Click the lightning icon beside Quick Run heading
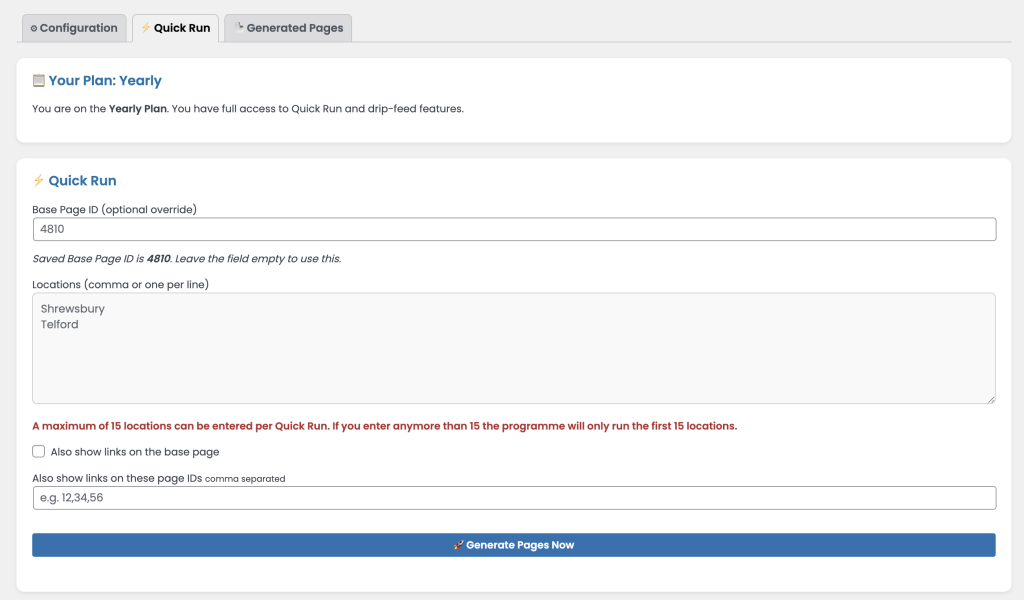Screen dimensions: 1024x600 tap(38, 181)
